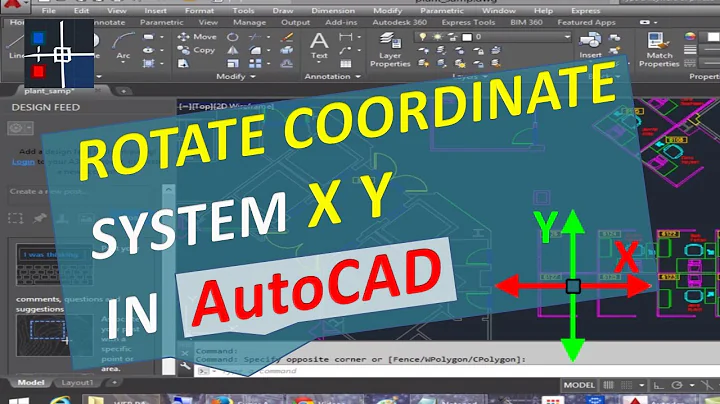Open new drawing tab plus button
This screenshot has height=404, width=720.
[124, 91]
